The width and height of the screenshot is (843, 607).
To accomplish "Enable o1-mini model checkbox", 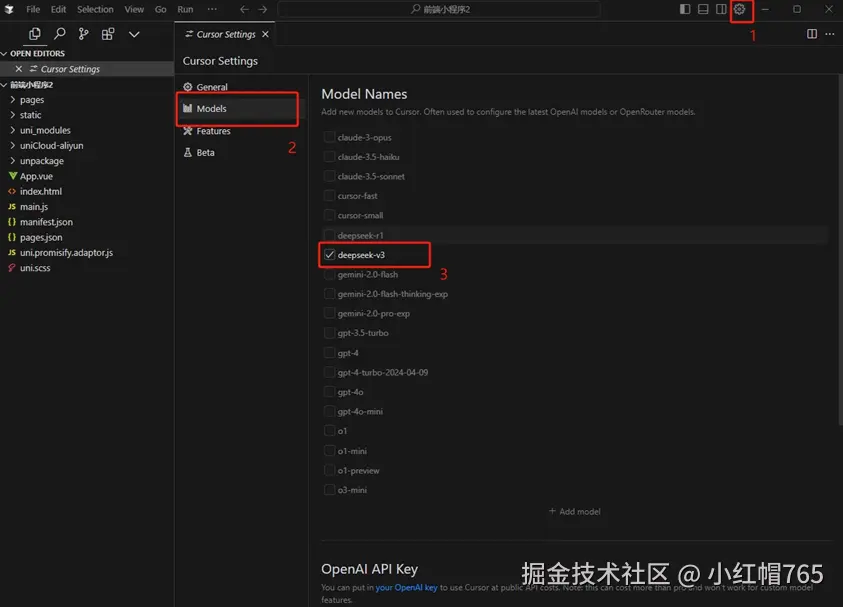I will (329, 451).
